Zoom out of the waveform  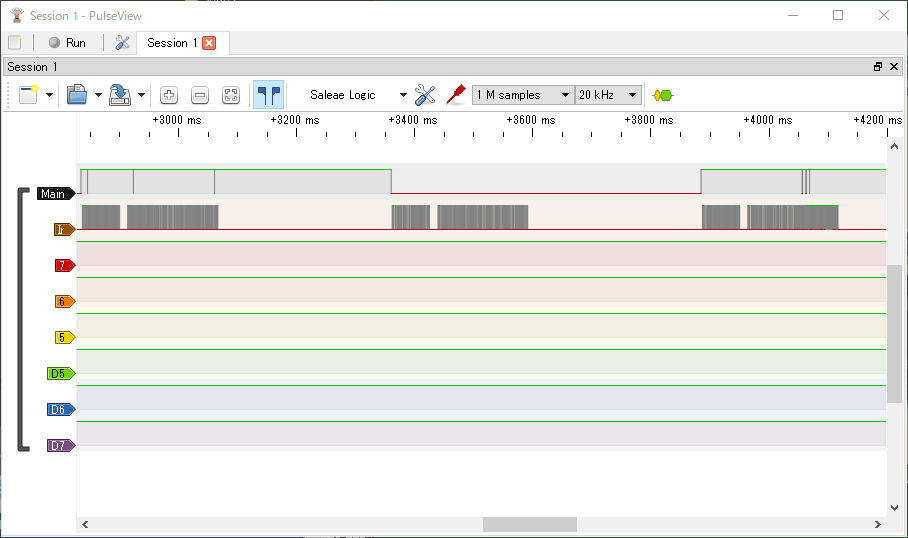200,95
